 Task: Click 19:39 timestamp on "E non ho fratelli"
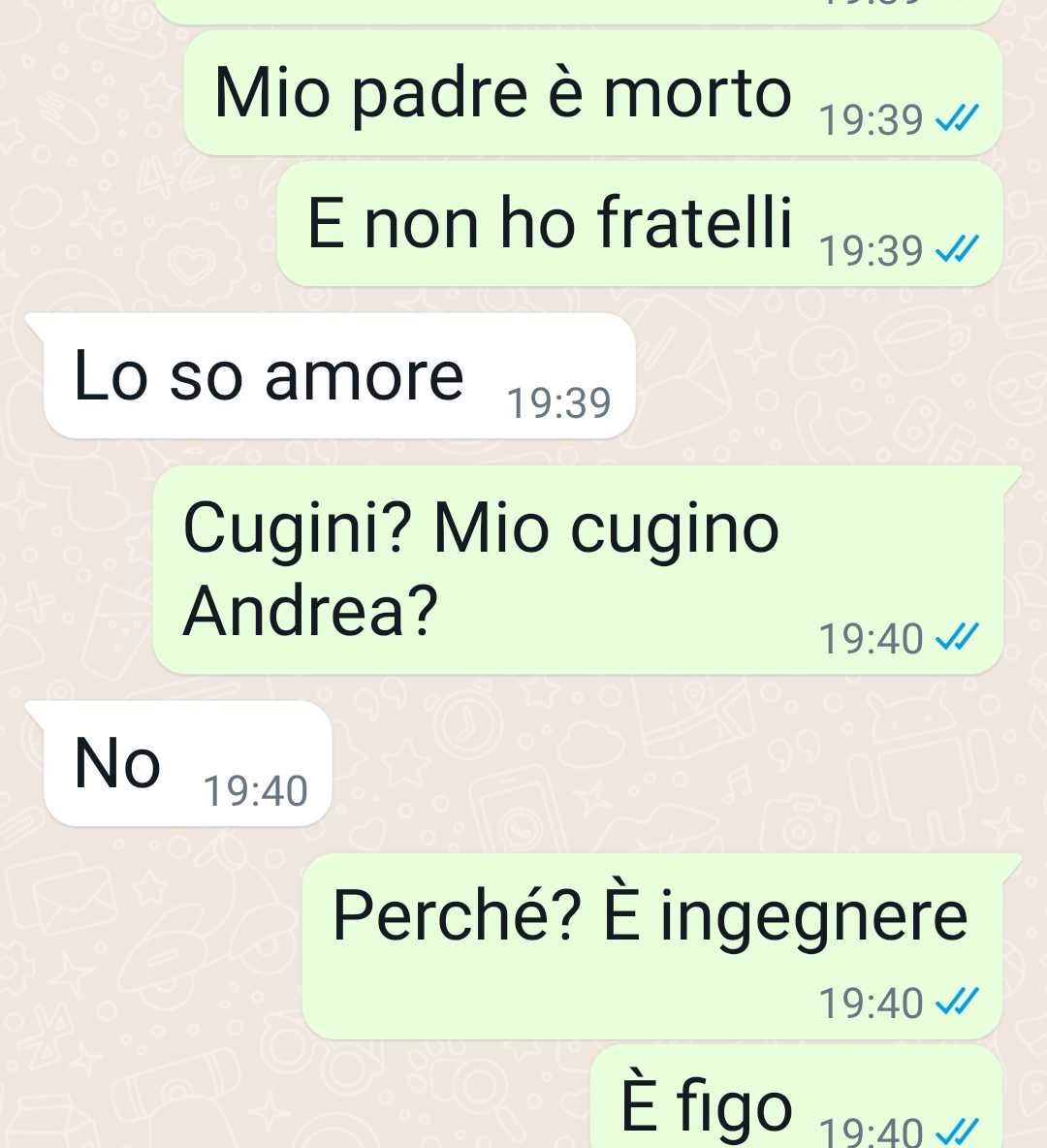pos(871,251)
